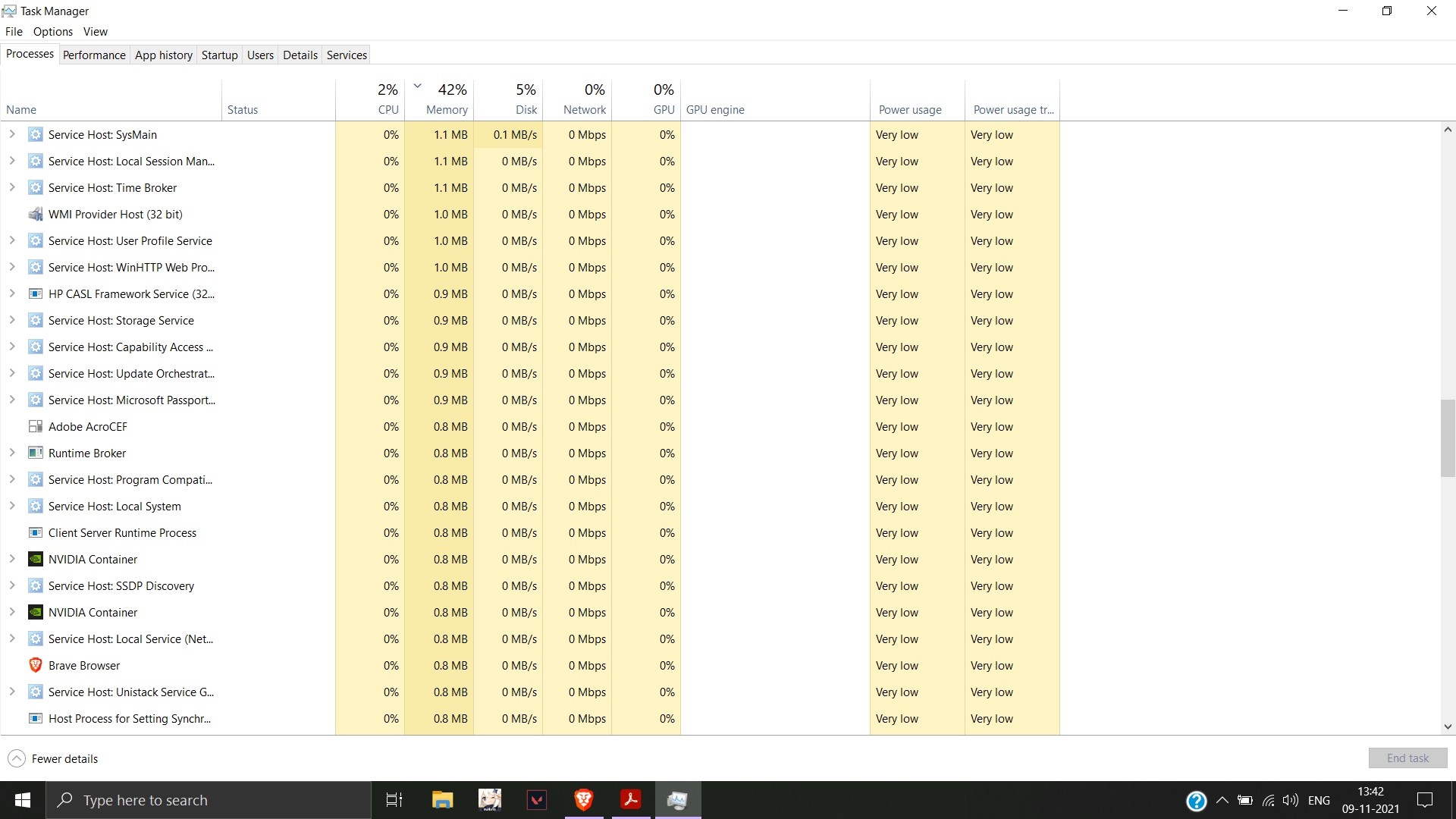The image size is (1456, 819).
Task: Sort by the Memory column header
Action: tap(446, 109)
